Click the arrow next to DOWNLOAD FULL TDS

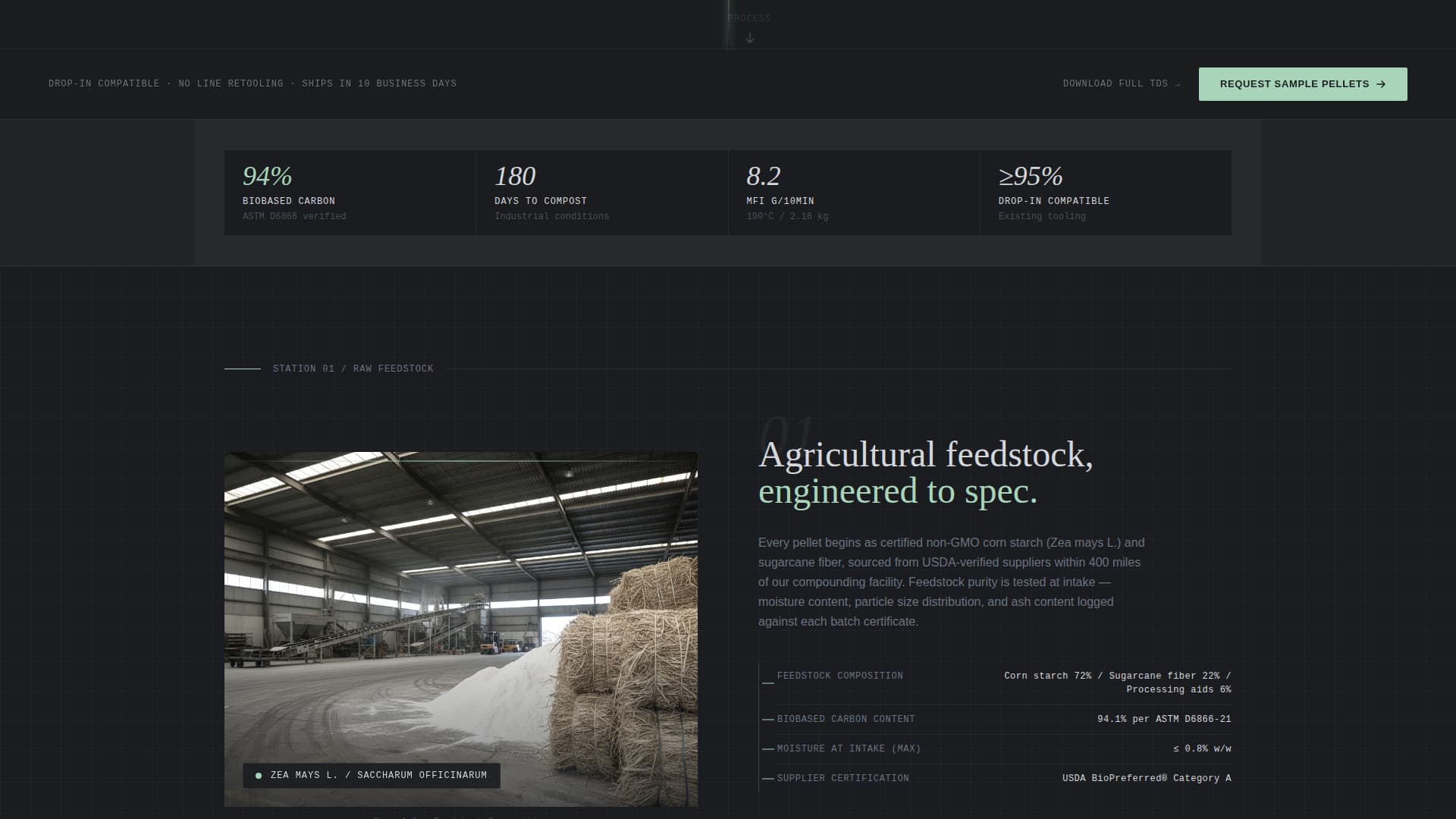1176,83
